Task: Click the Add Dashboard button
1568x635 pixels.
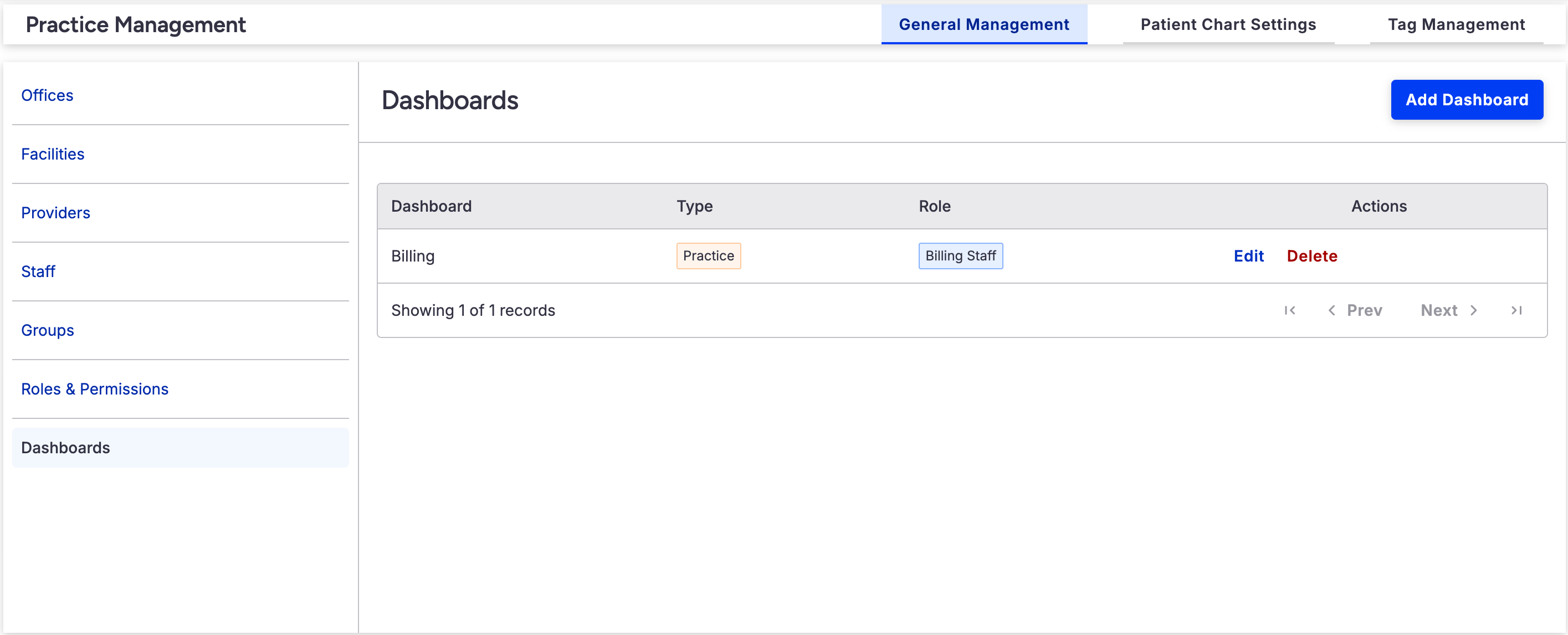Action: 1467,100
